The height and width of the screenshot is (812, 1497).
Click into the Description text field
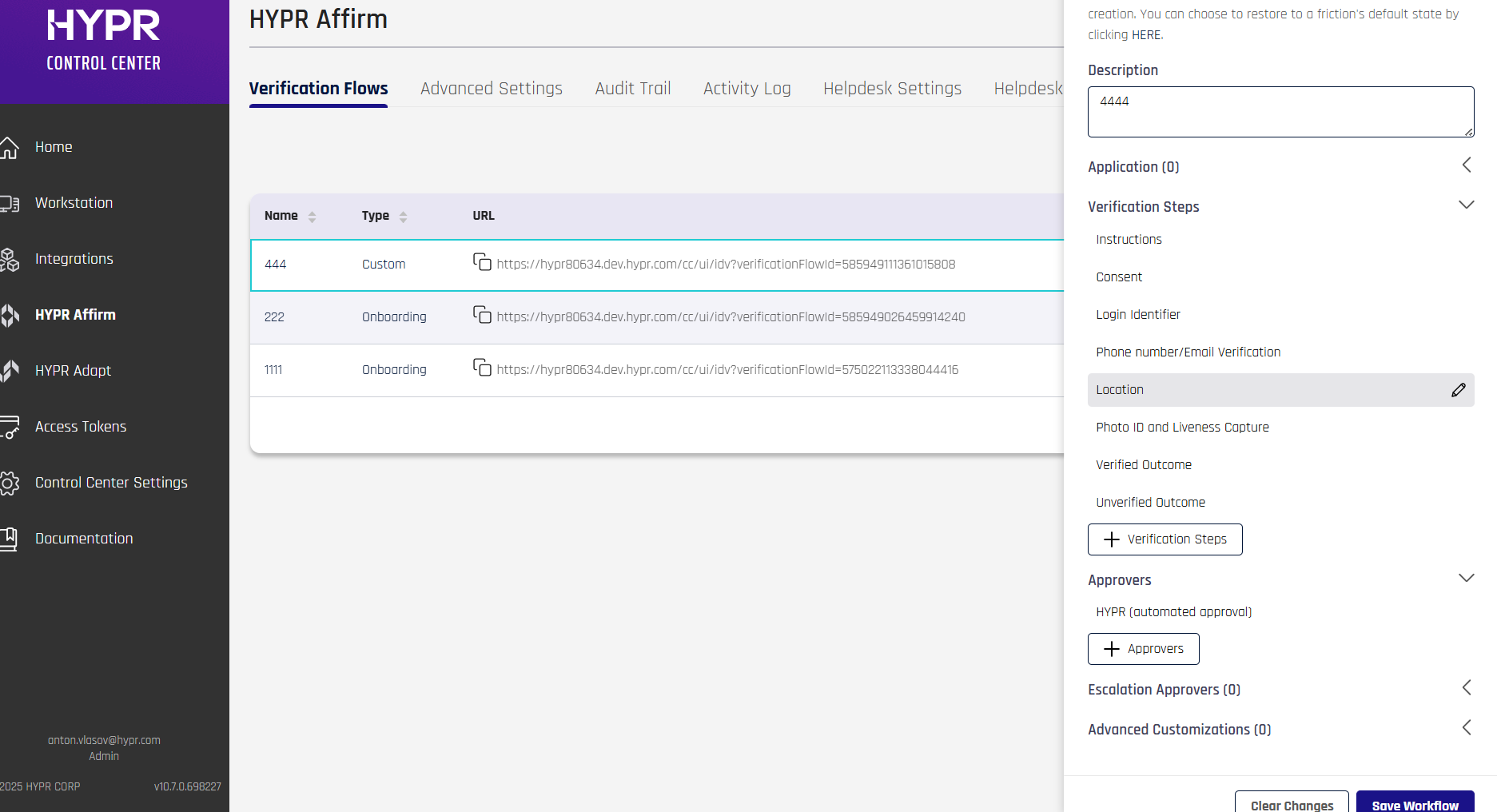[x=1280, y=112]
